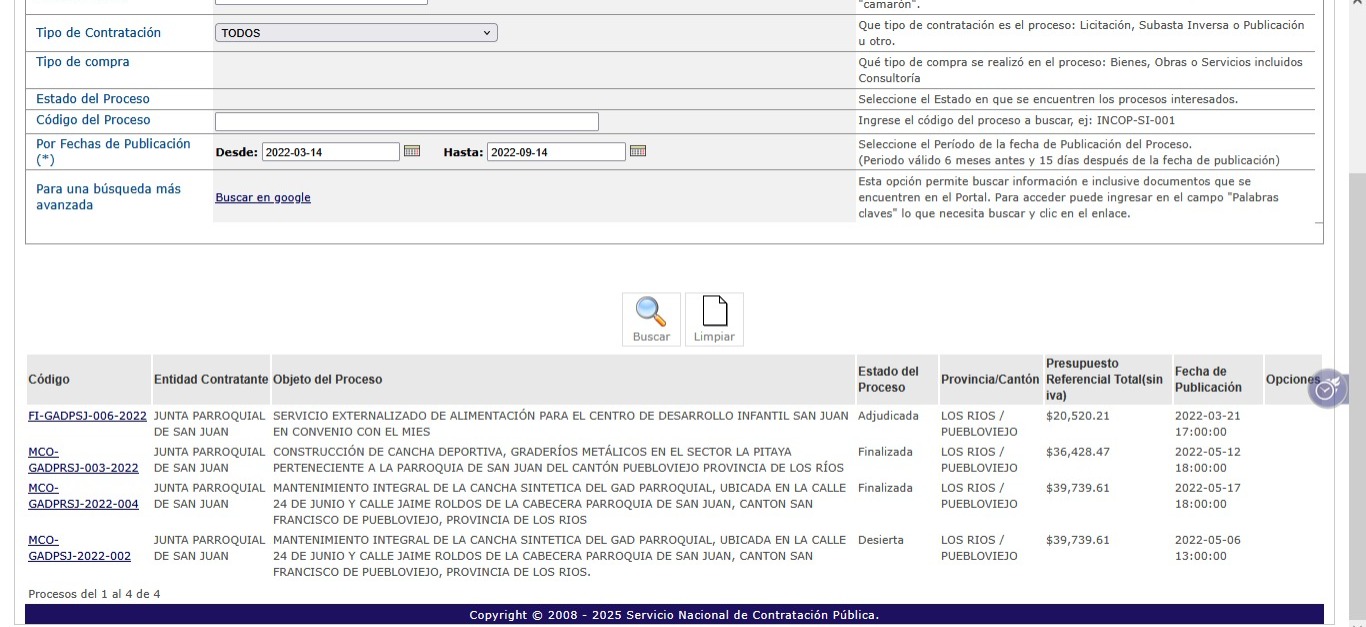Open the Hasta date calendar icon

point(638,151)
